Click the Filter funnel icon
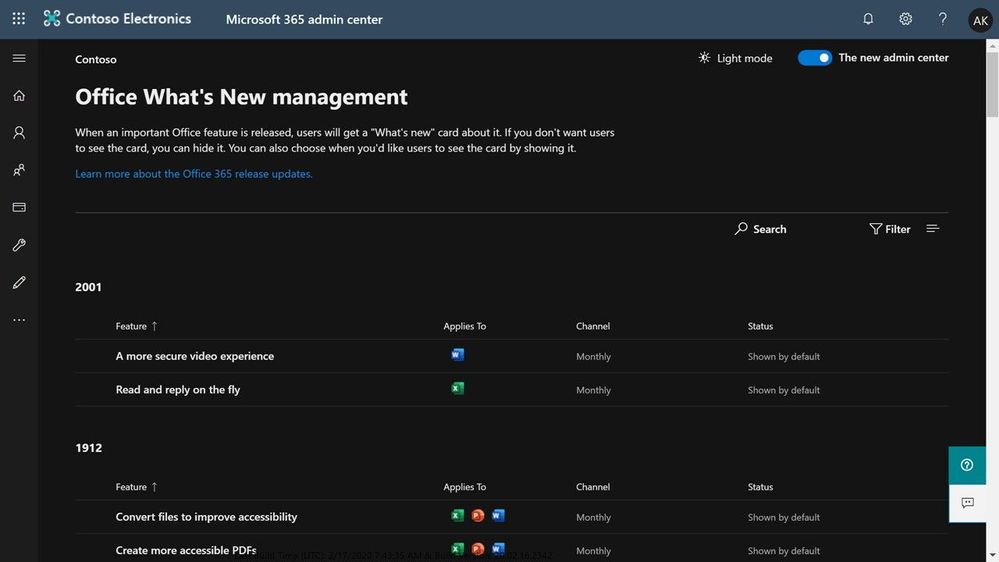The height and width of the screenshot is (562, 999). click(x=875, y=229)
